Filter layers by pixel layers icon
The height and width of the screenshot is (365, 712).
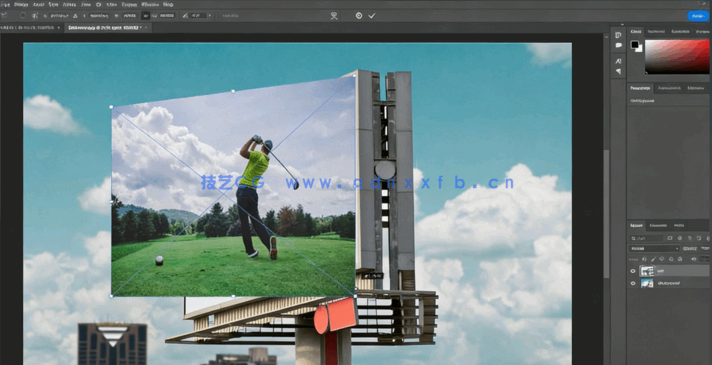coord(670,238)
